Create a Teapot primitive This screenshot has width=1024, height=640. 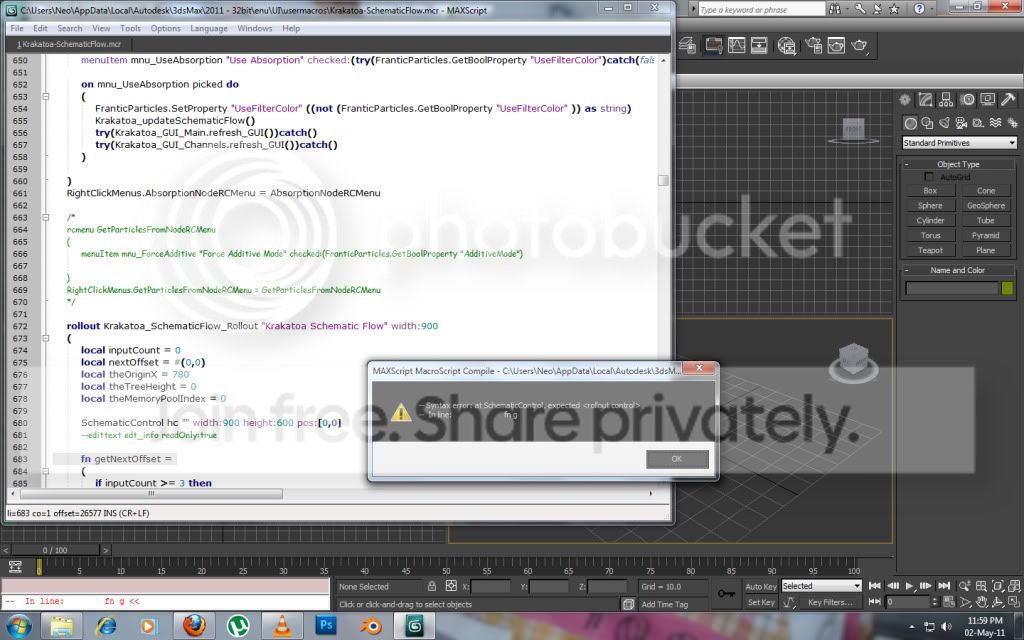930,250
